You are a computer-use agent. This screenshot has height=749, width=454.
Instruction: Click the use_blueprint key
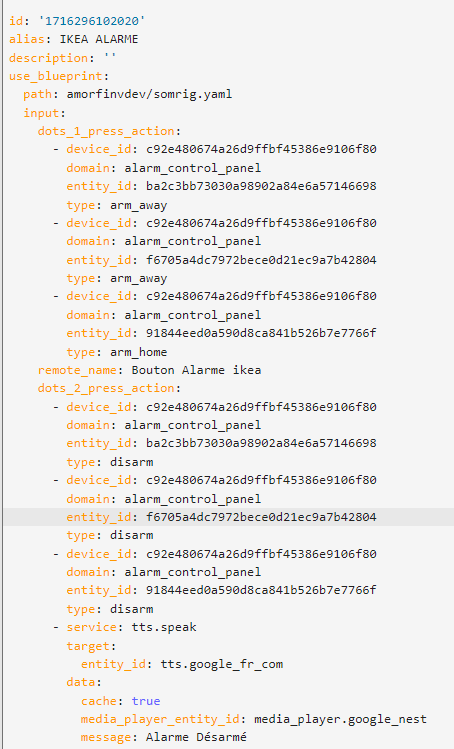[55, 76]
